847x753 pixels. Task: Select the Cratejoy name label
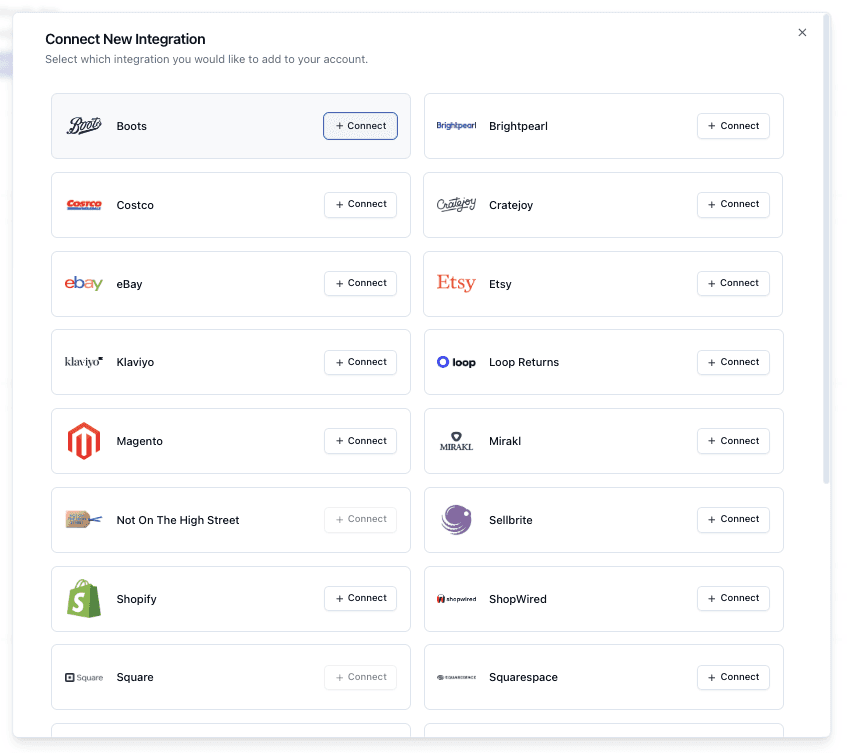point(511,205)
